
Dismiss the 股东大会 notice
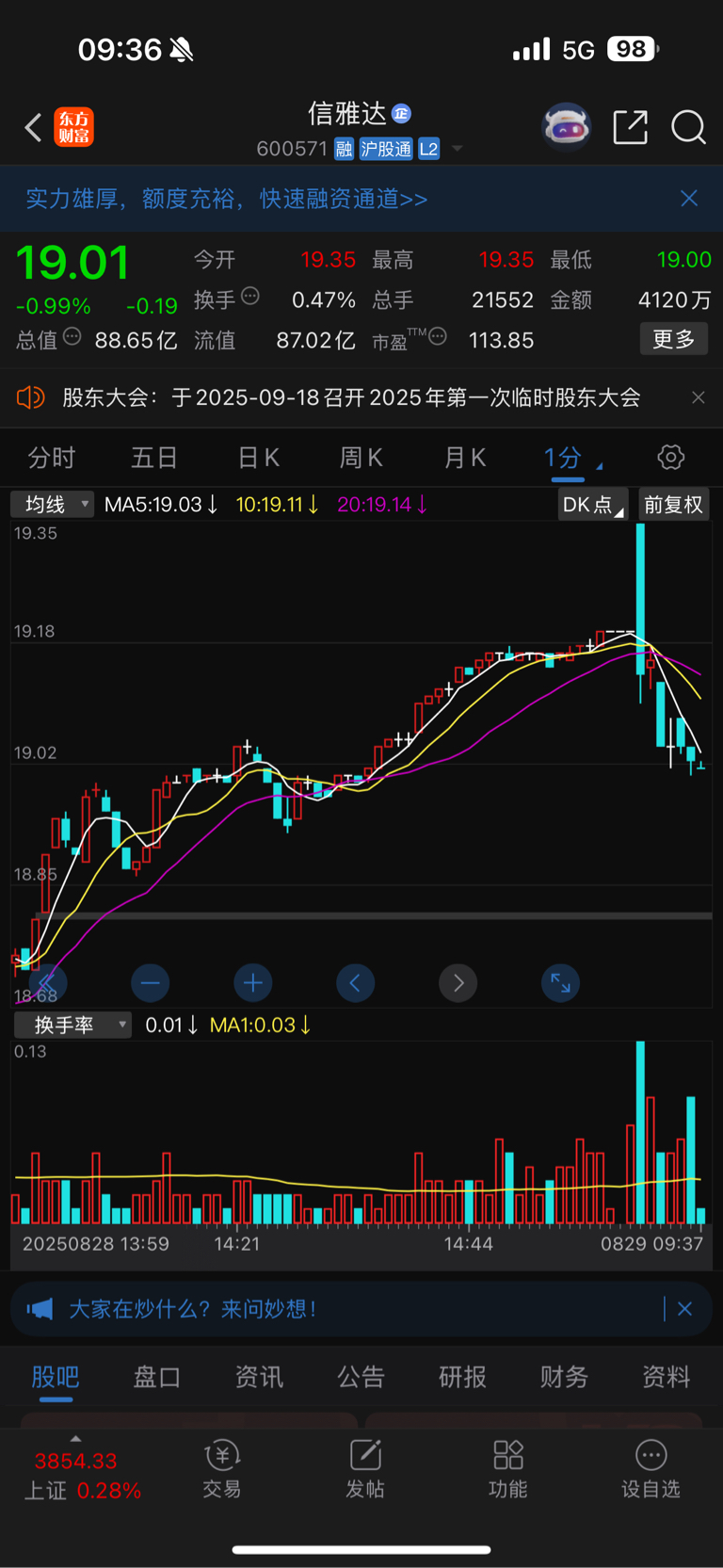[698, 397]
